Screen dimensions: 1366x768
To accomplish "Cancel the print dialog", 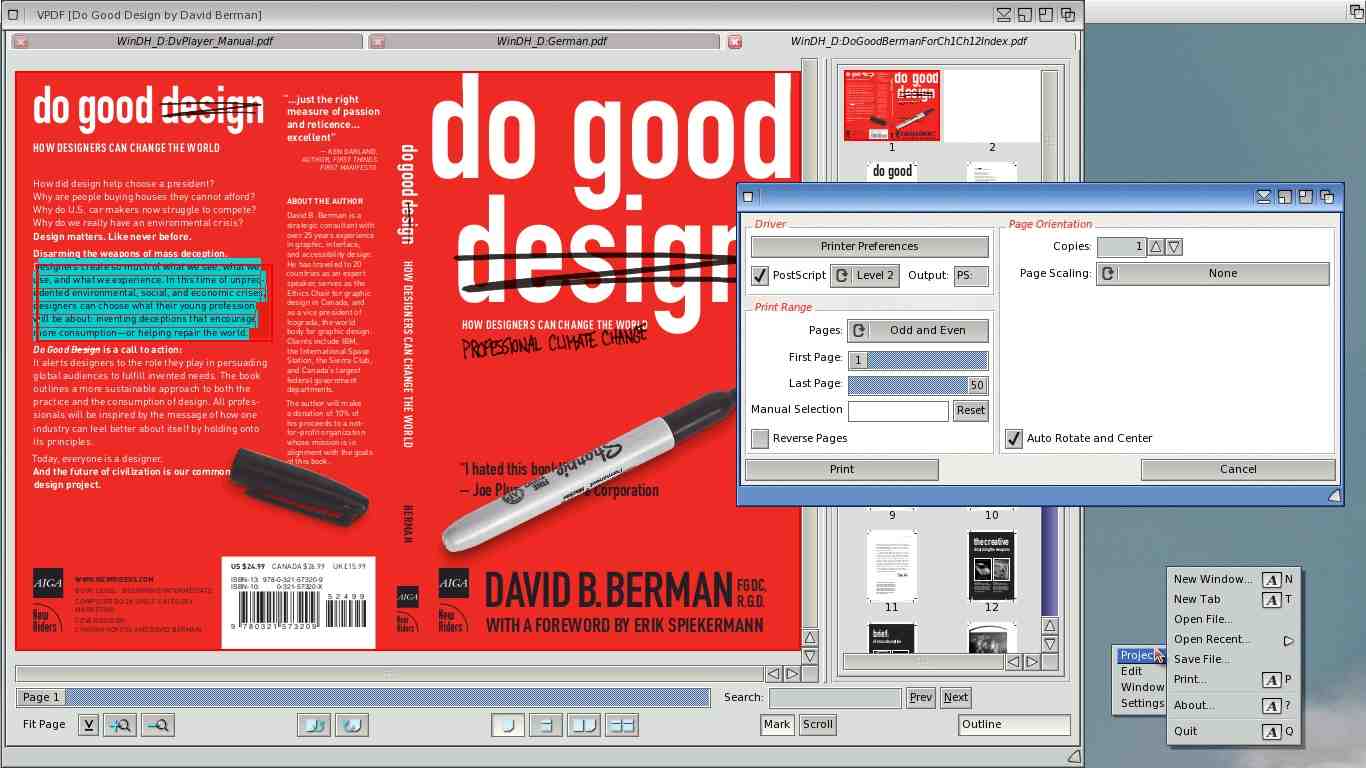I will (x=1238, y=469).
